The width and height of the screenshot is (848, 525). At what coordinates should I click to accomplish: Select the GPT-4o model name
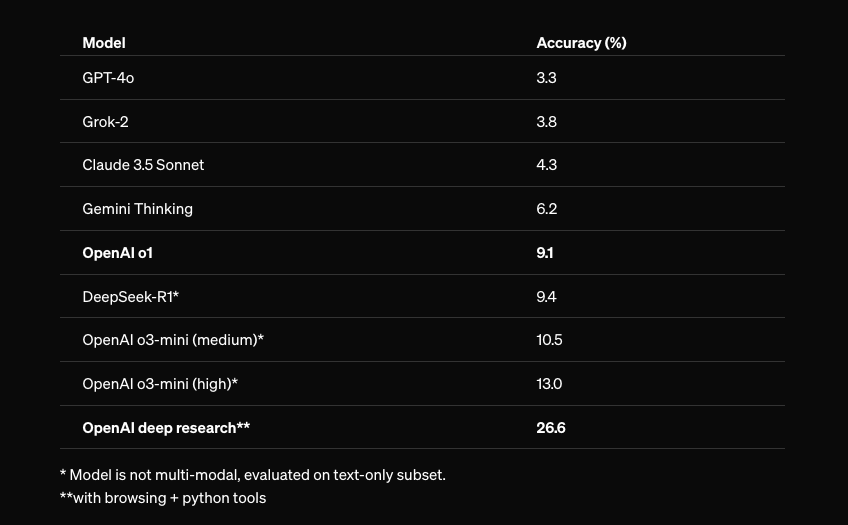pyautogui.click(x=108, y=77)
